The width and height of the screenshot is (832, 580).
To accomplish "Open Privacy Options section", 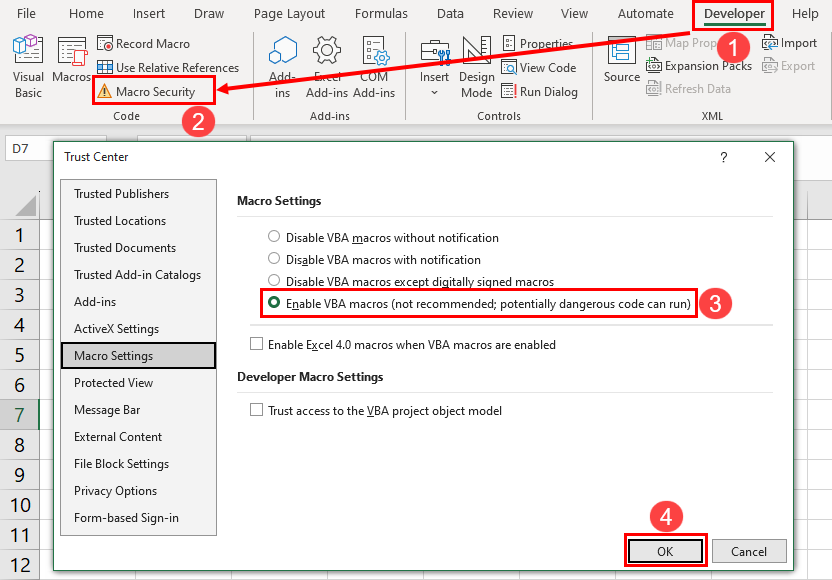I will [x=138, y=491].
